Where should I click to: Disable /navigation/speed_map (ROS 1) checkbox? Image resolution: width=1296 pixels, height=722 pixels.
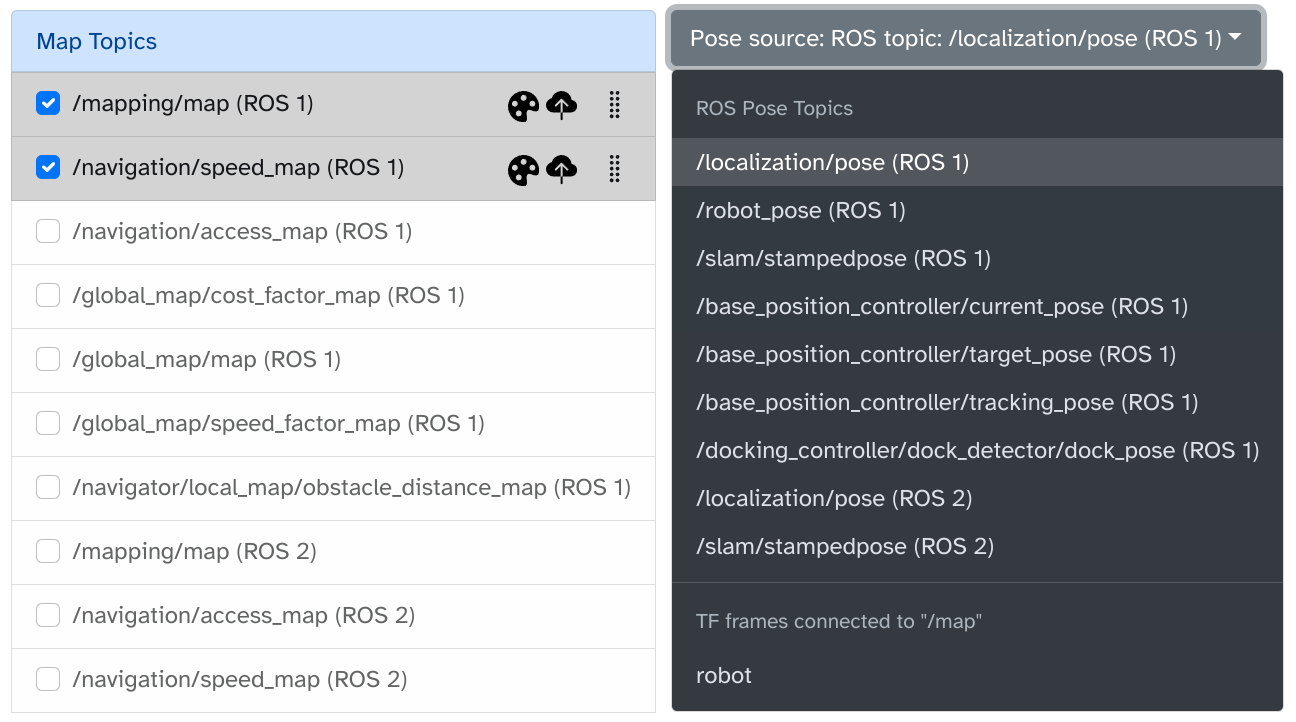(x=48, y=168)
